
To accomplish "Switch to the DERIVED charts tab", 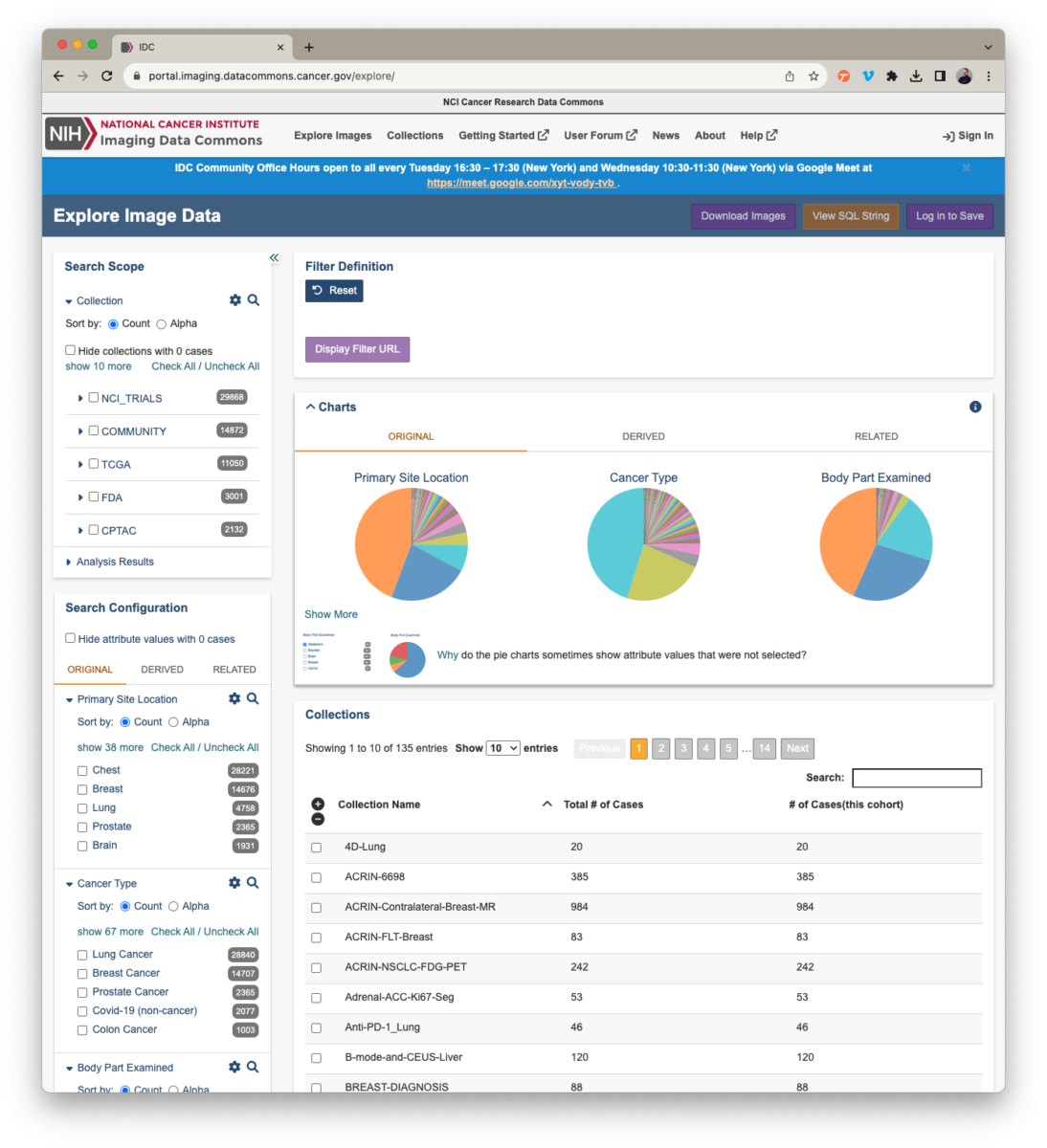I will (643, 436).
